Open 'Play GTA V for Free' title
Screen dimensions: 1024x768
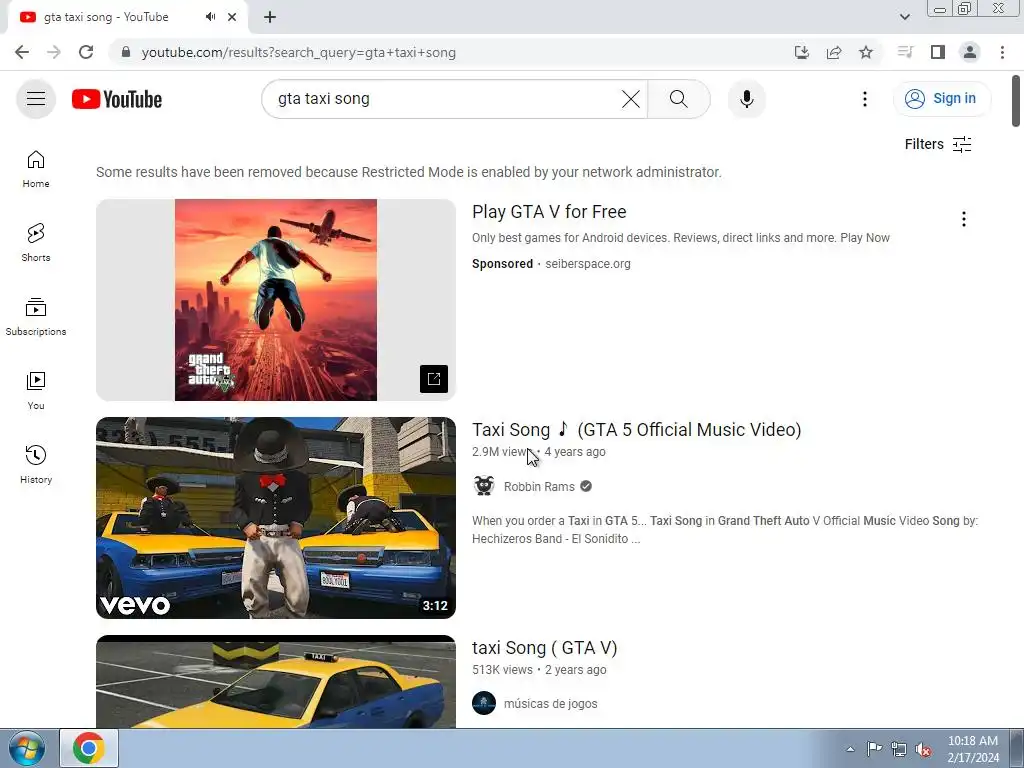pos(549,212)
